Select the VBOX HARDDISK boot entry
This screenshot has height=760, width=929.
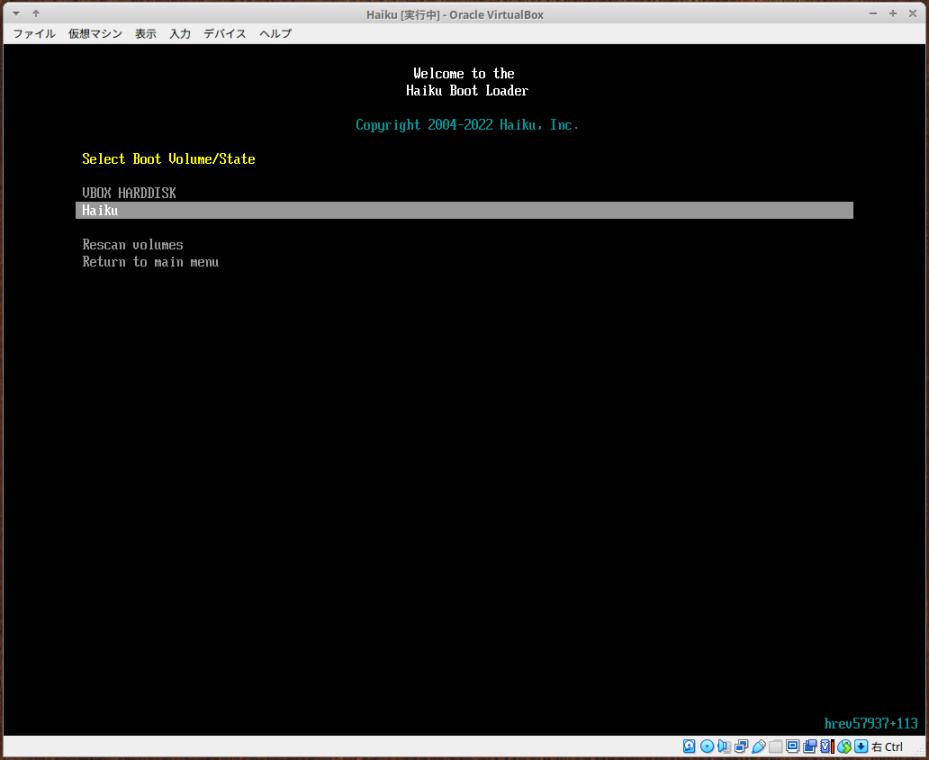pos(129,193)
